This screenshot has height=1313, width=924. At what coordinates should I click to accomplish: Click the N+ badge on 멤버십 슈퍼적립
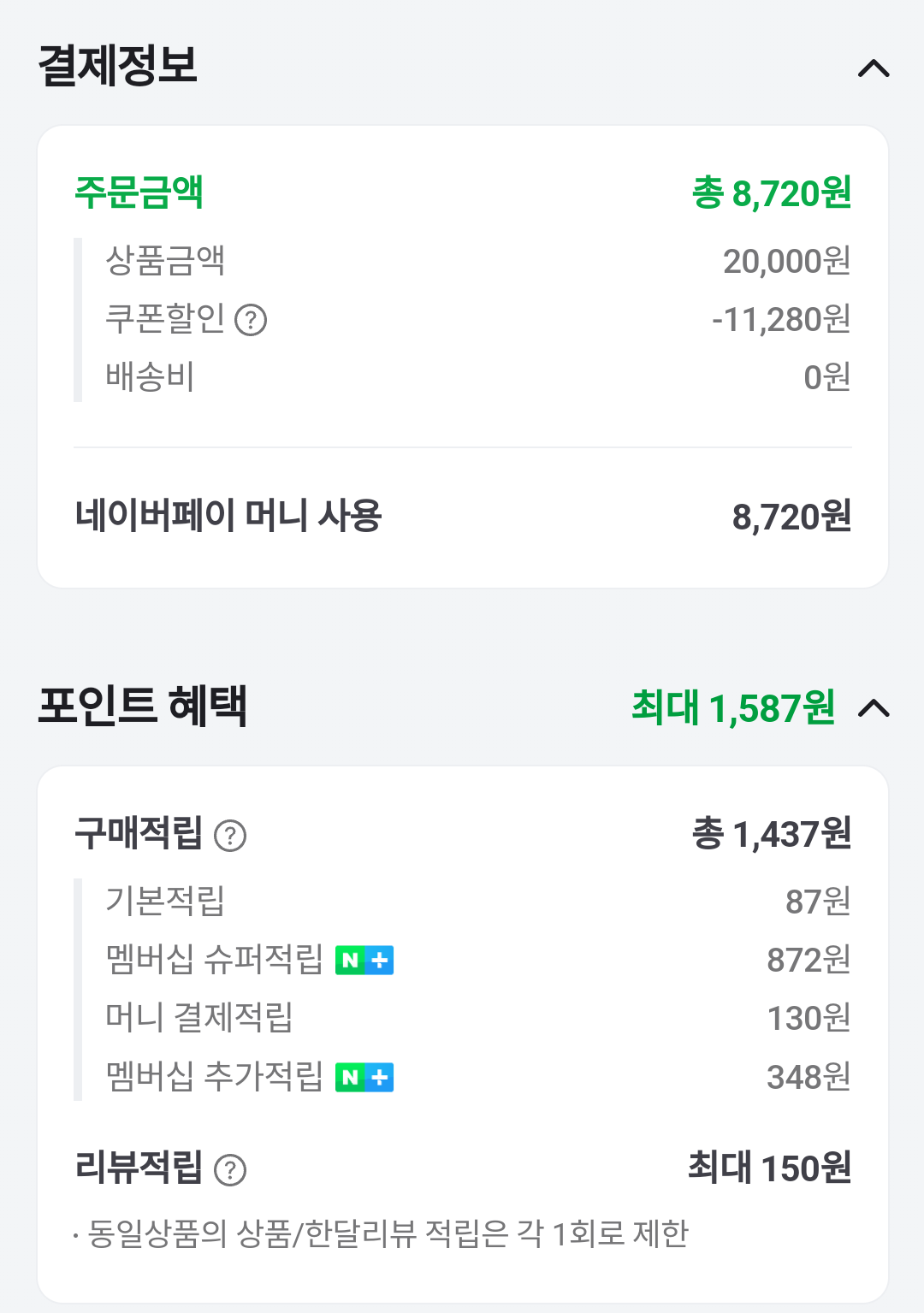click(x=364, y=961)
